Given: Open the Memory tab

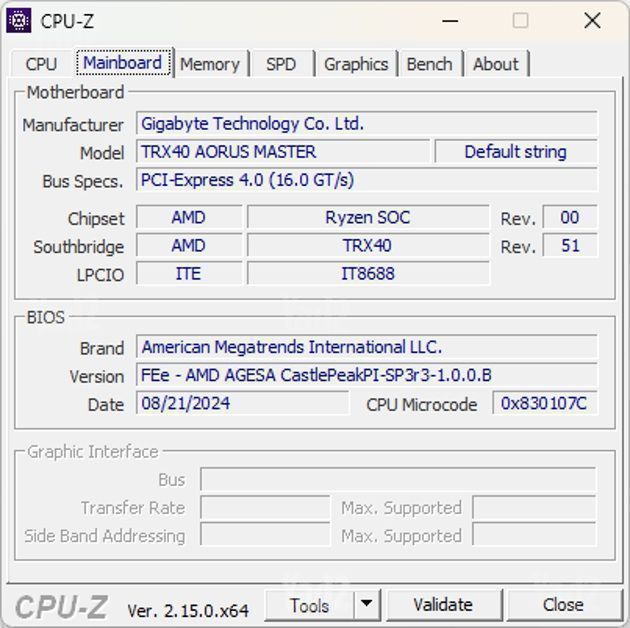Looking at the screenshot, I should 210,64.
